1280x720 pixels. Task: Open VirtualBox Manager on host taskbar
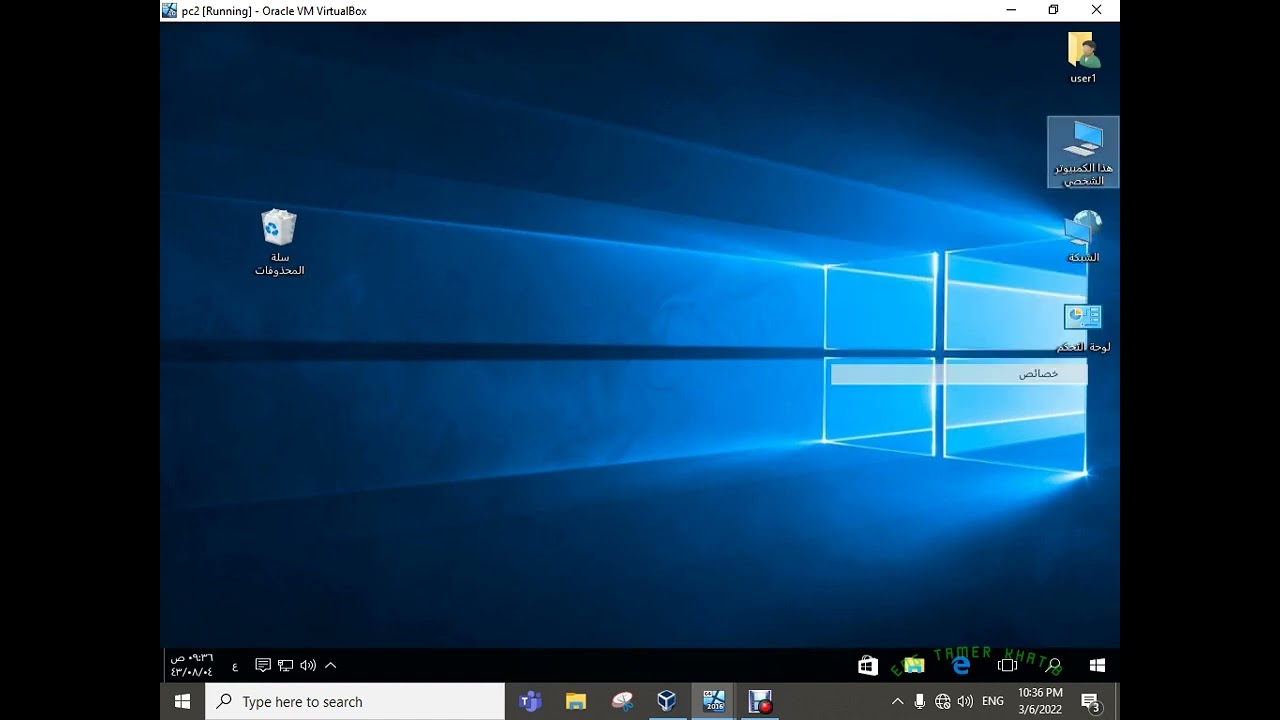click(x=667, y=702)
